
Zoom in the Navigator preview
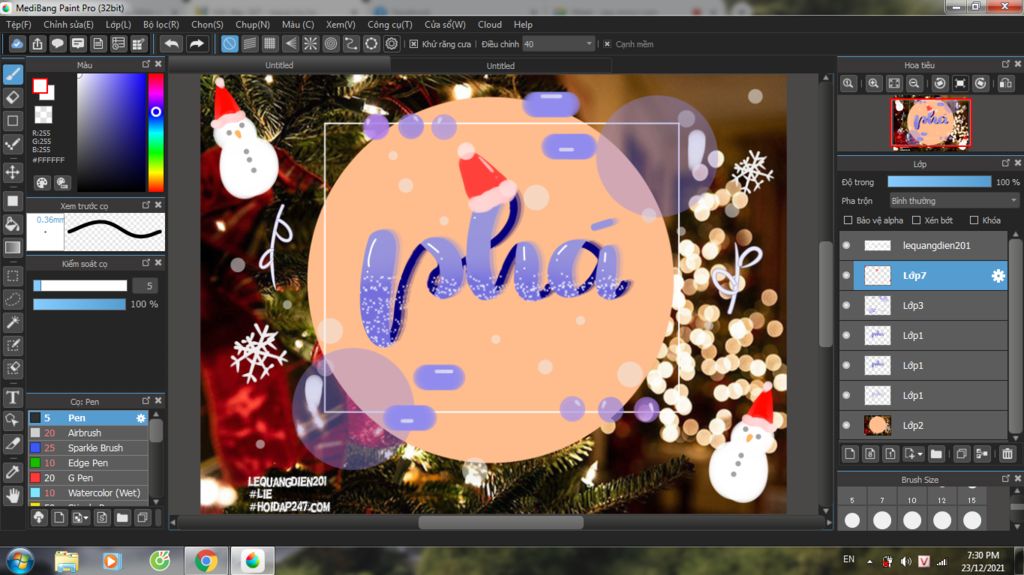[873, 84]
